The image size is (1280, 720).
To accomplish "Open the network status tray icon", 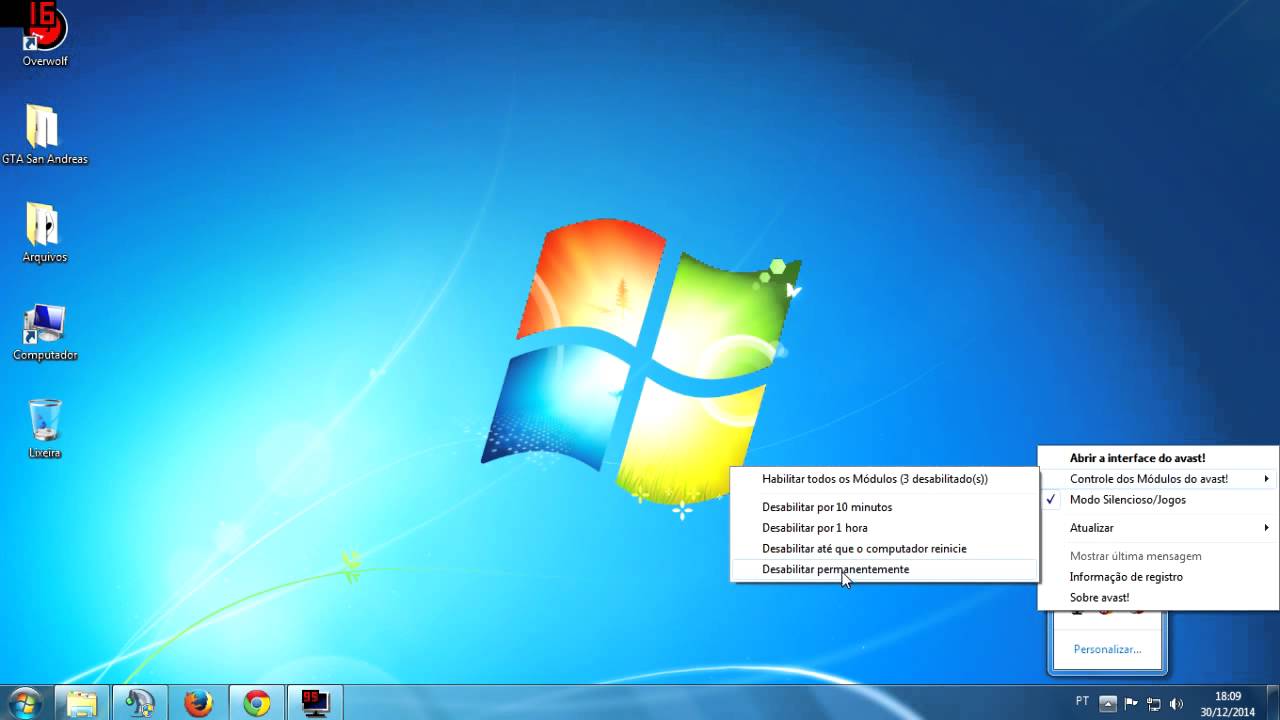I will click(1154, 703).
